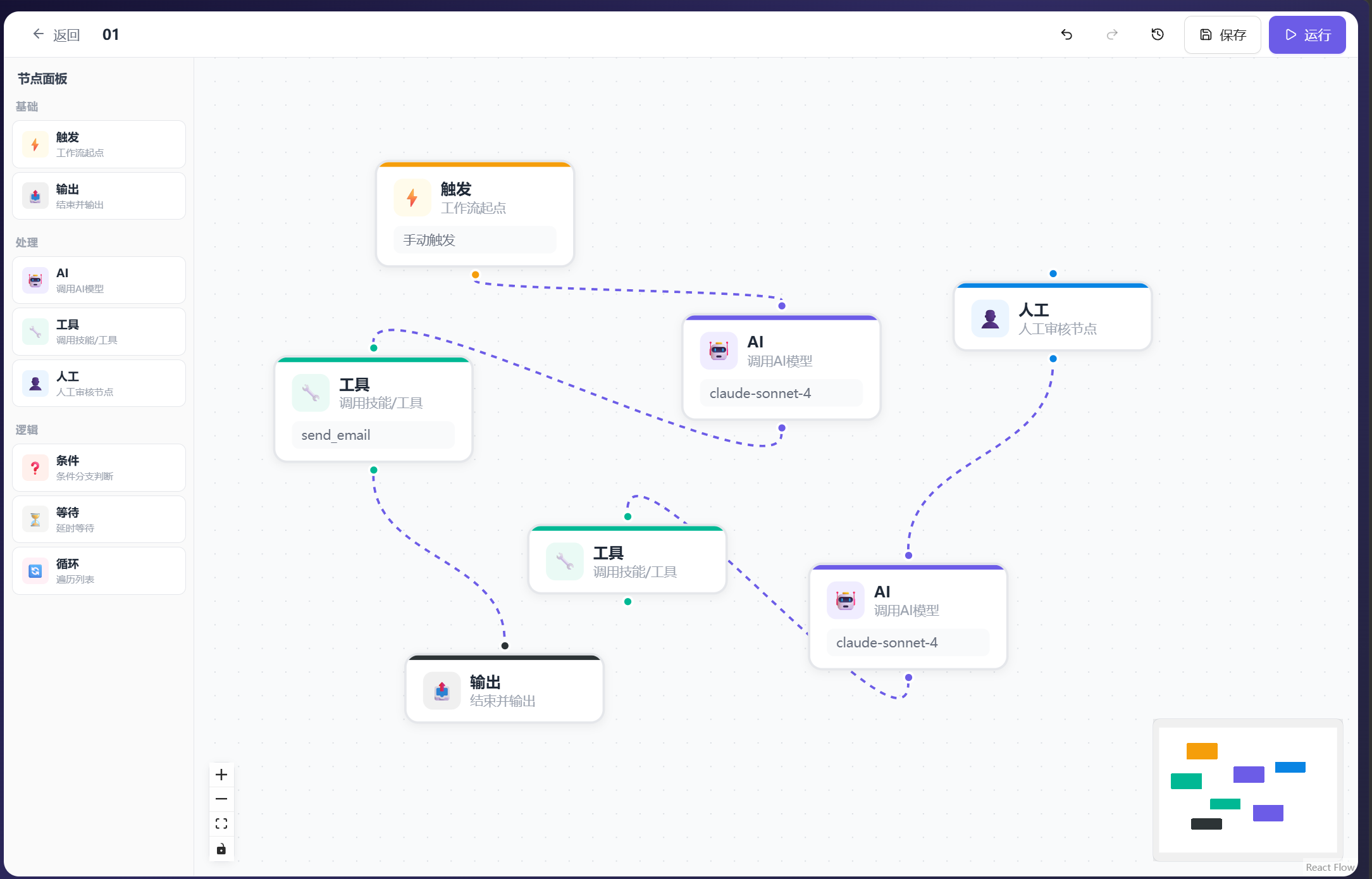This screenshot has width=1372, height=879.
Task: Click the undo arrow icon
Action: (1066, 34)
